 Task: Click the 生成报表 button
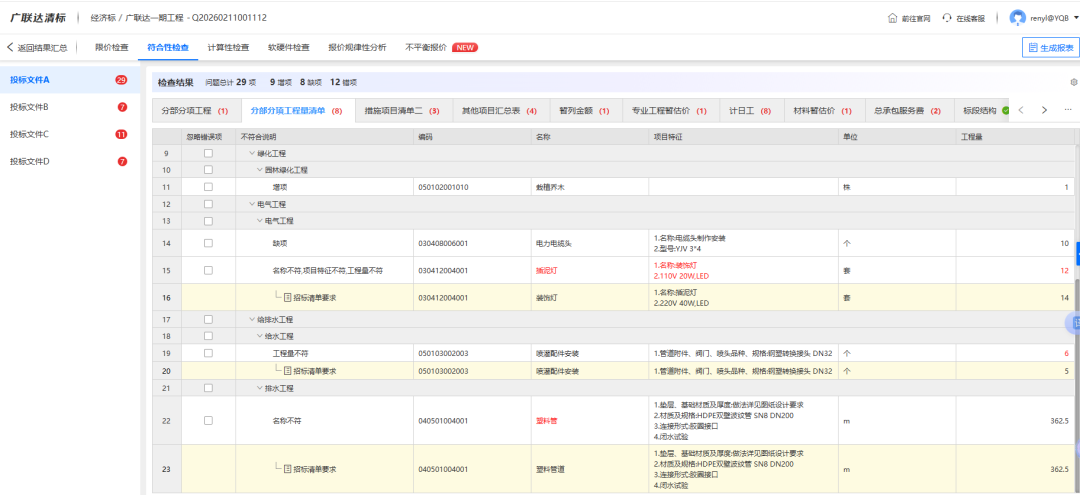pyautogui.click(x=1050, y=47)
